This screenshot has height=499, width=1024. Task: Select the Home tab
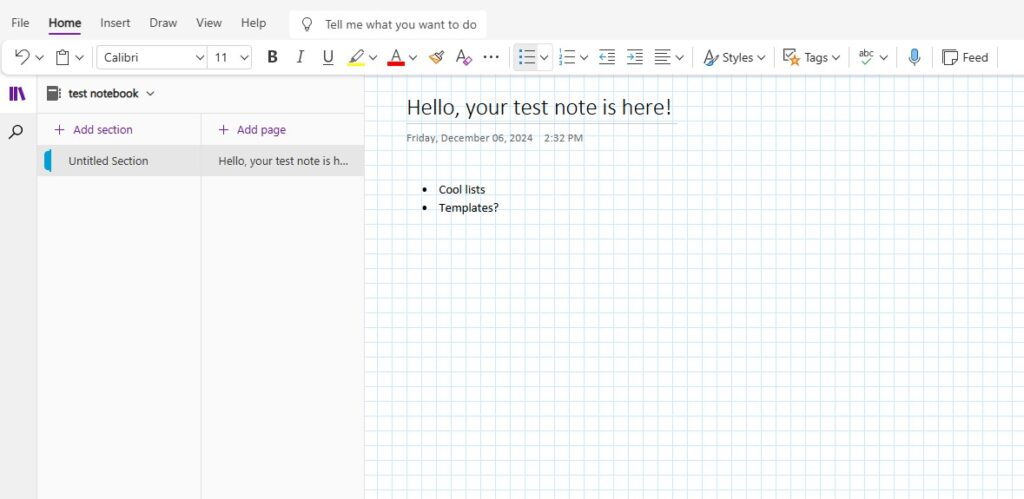point(65,23)
